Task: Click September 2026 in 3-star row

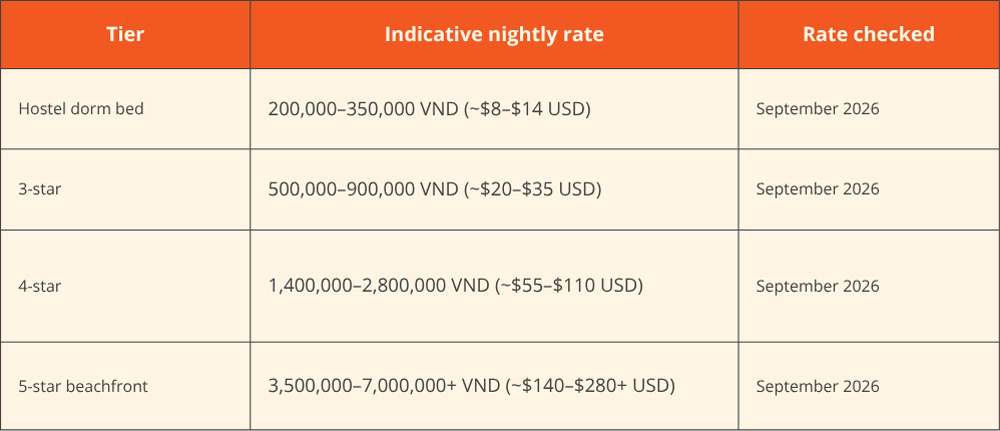Action: pos(818,189)
